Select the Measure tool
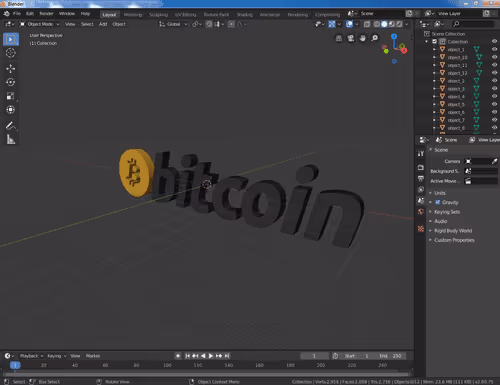Image resolution: width=500 pixels, height=385 pixels. pos(11,139)
